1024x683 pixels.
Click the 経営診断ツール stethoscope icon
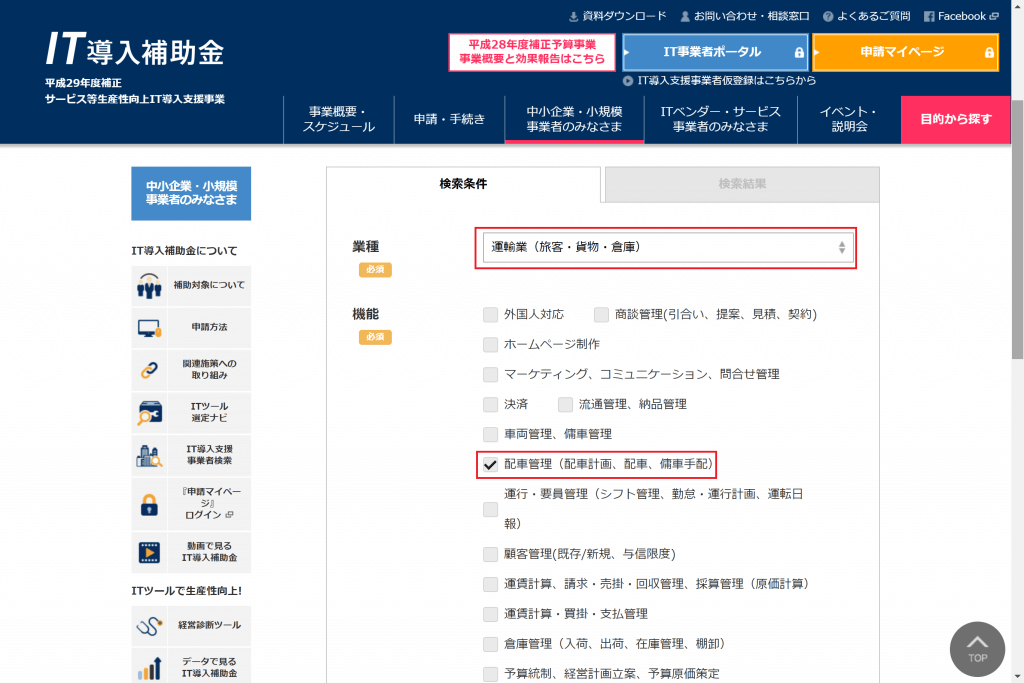click(x=149, y=626)
